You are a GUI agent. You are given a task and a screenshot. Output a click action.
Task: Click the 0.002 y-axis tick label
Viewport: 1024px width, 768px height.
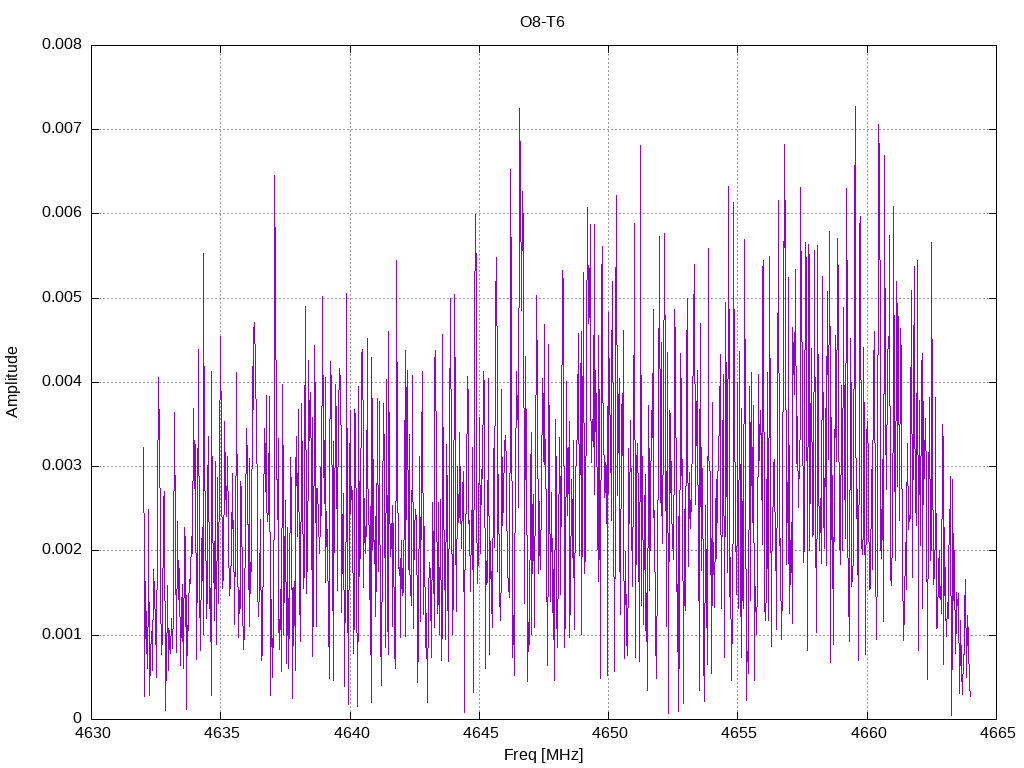tap(62, 550)
